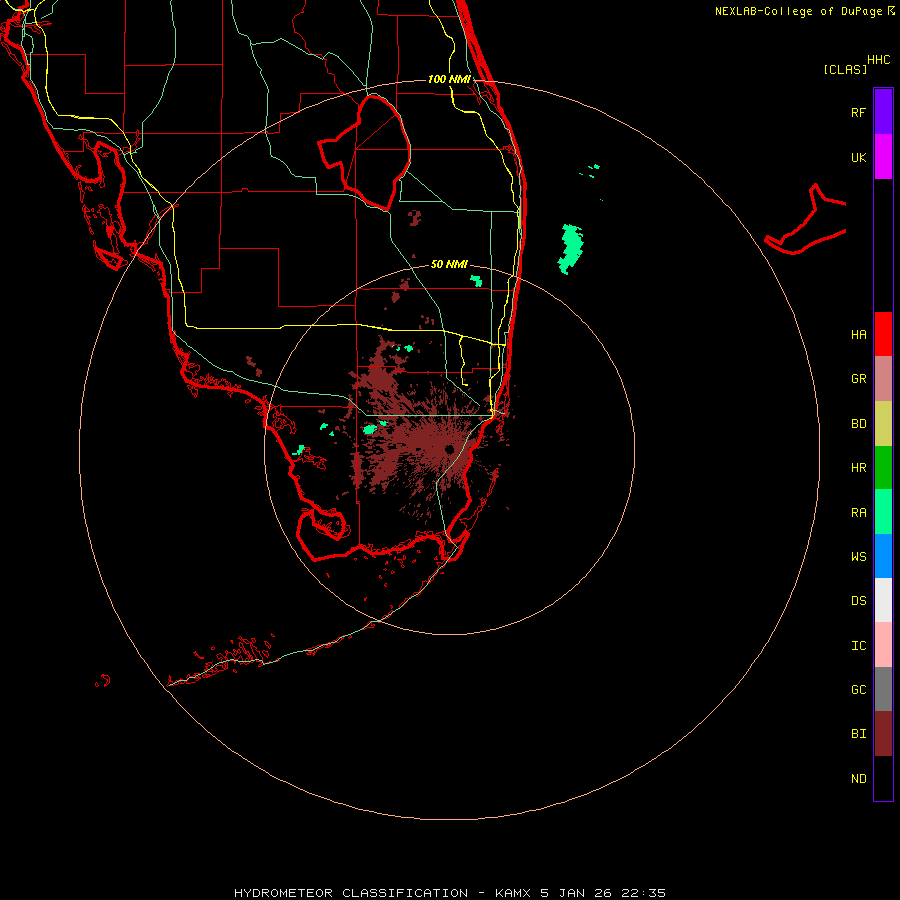Select the yellow BD legend swatch
The image size is (900, 900).
(x=883, y=424)
